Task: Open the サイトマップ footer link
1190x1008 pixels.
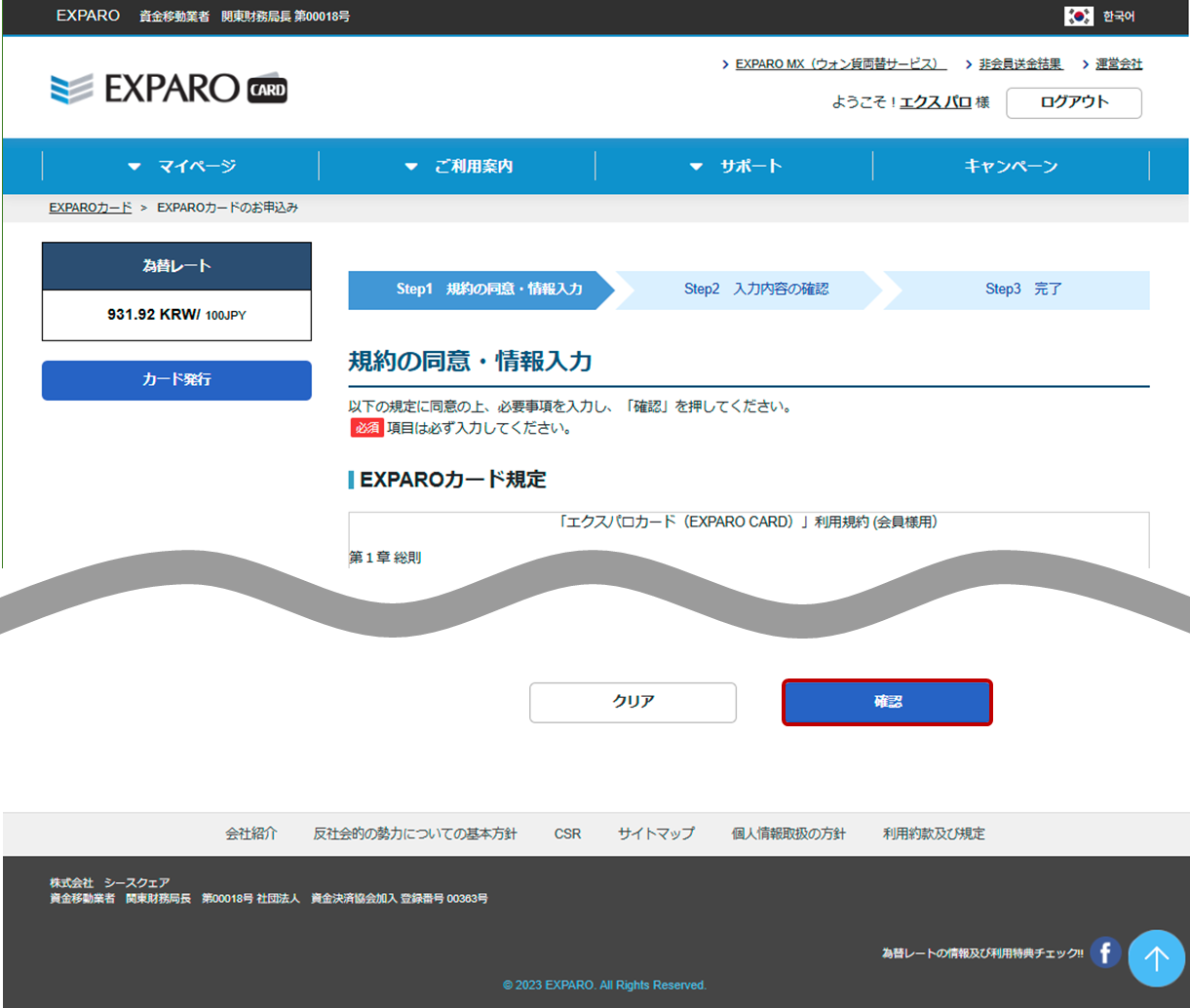Action: pyautogui.click(x=656, y=834)
